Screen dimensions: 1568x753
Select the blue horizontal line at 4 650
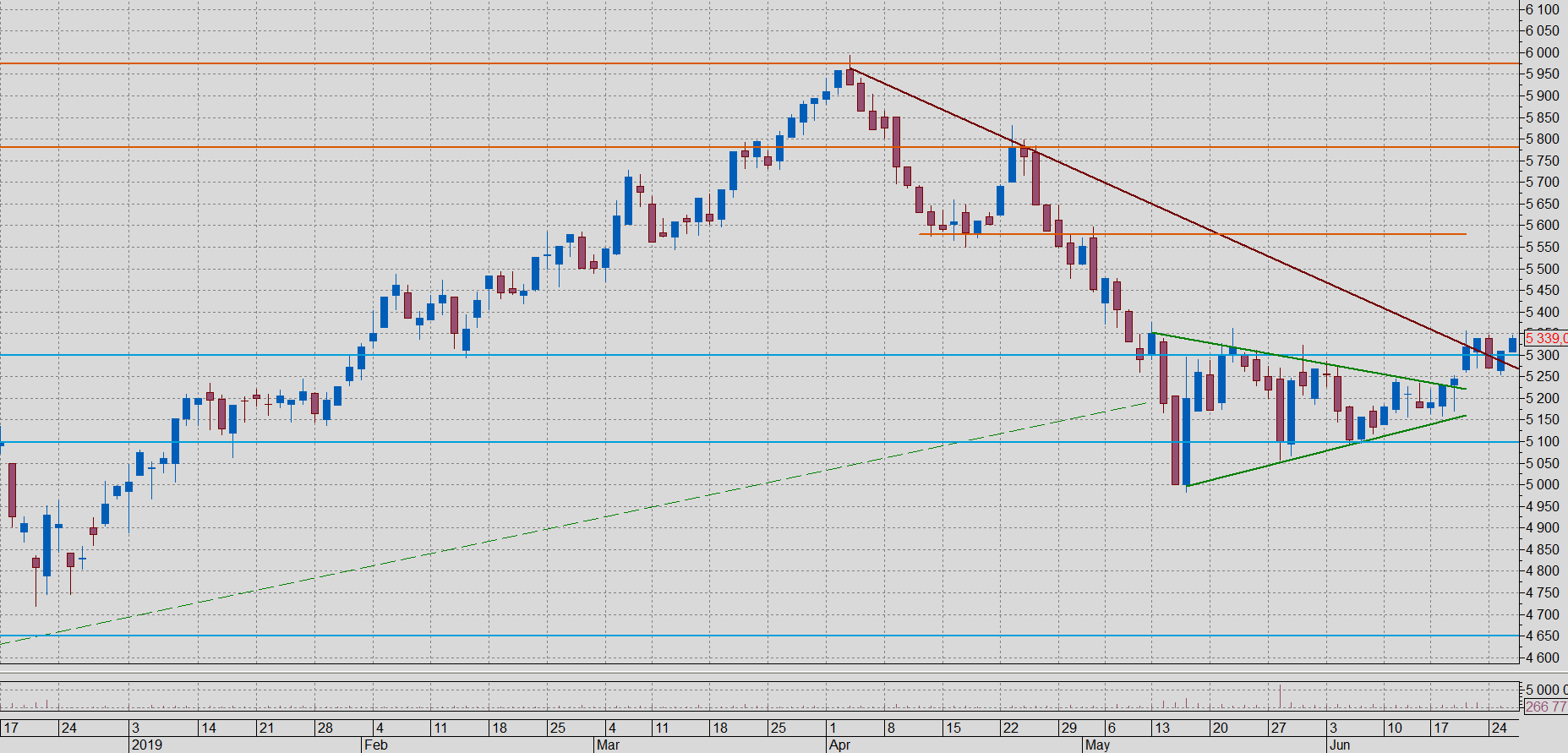[761, 636]
